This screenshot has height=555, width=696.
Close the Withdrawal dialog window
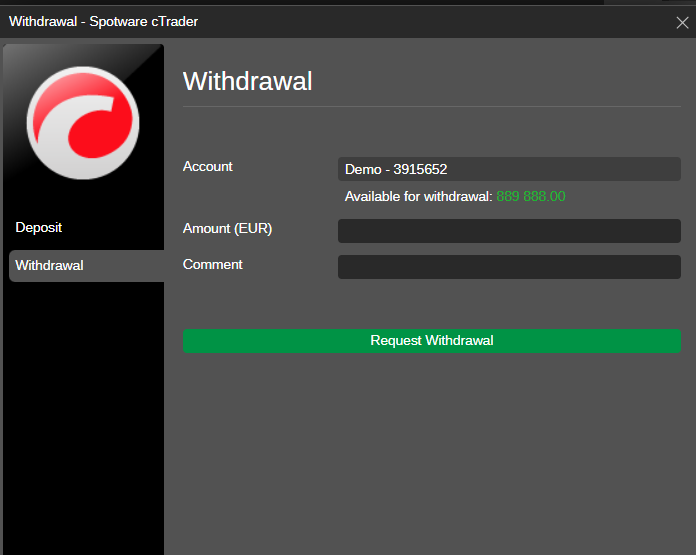click(x=682, y=22)
